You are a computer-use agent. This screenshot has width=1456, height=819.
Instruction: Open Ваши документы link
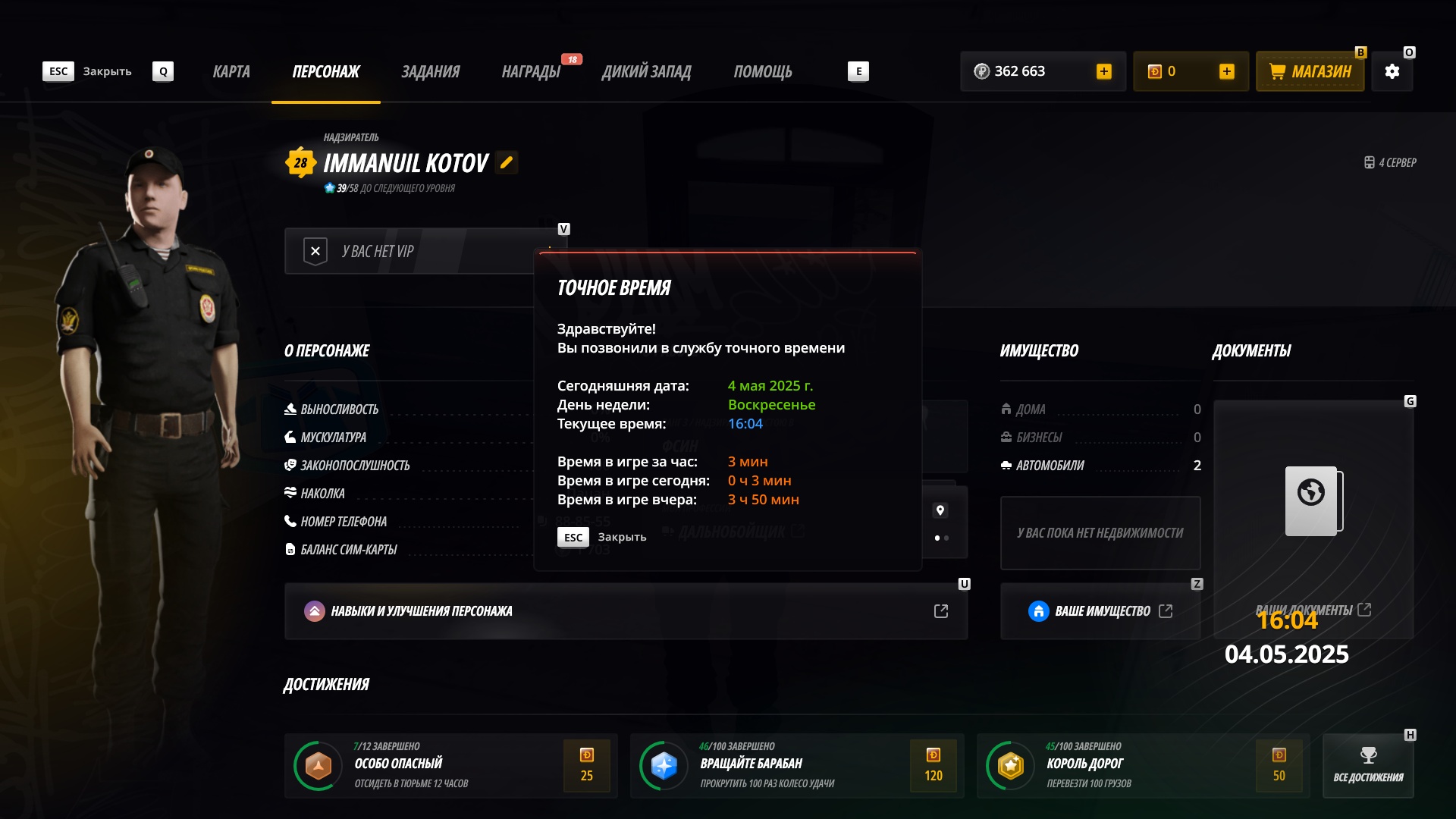1313,610
